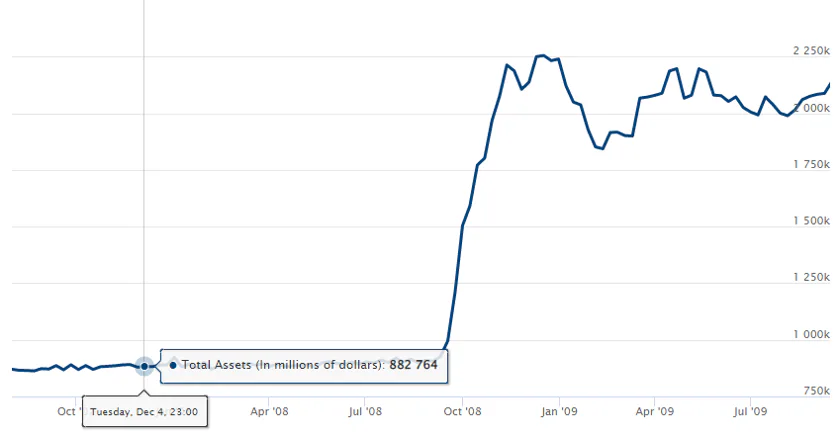840x438 pixels.
Task: Click the 2 000k y-axis label
Action: pyautogui.click(x=811, y=108)
